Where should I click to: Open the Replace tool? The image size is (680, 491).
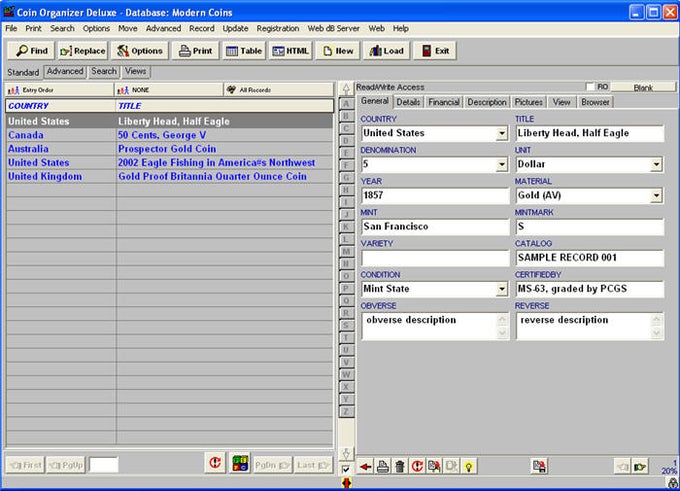click(x=82, y=51)
